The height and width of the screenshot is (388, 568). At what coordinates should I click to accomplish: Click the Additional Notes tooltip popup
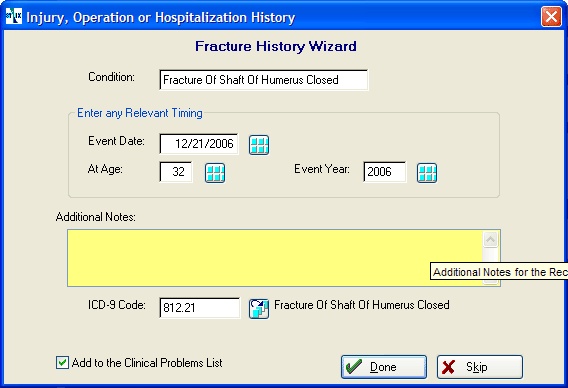[499, 272]
